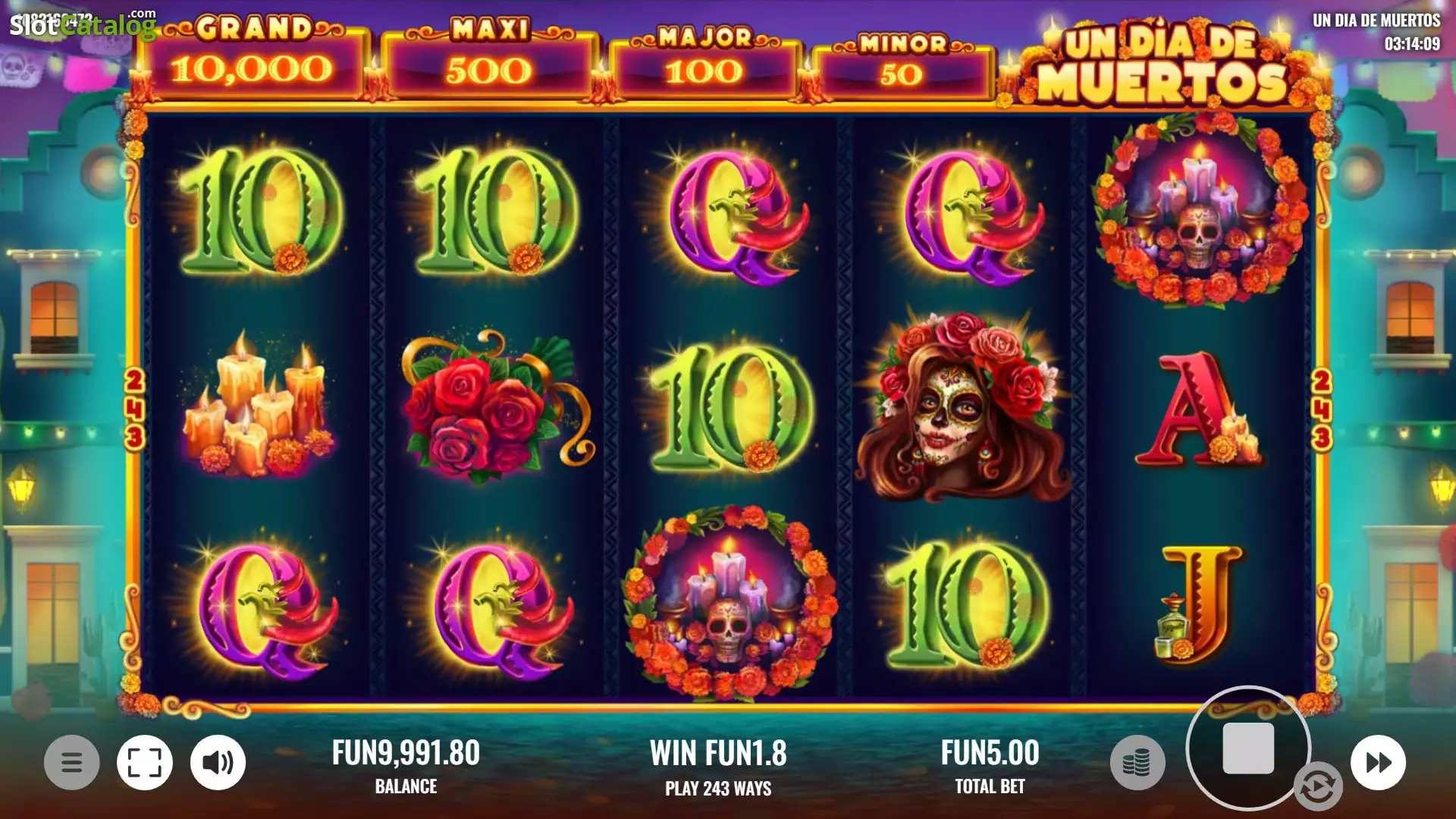This screenshot has width=1456, height=819.
Task: Open the hamburger menu button
Action: point(72,762)
